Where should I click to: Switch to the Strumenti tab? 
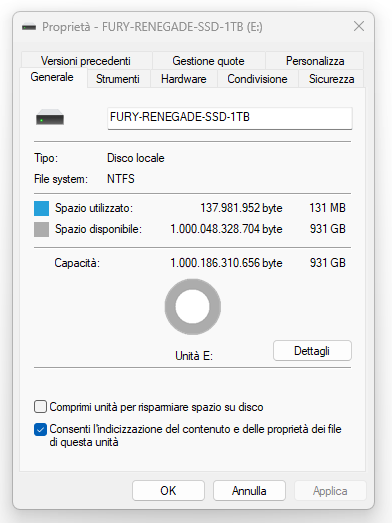pyautogui.click(x=118, y=79)
